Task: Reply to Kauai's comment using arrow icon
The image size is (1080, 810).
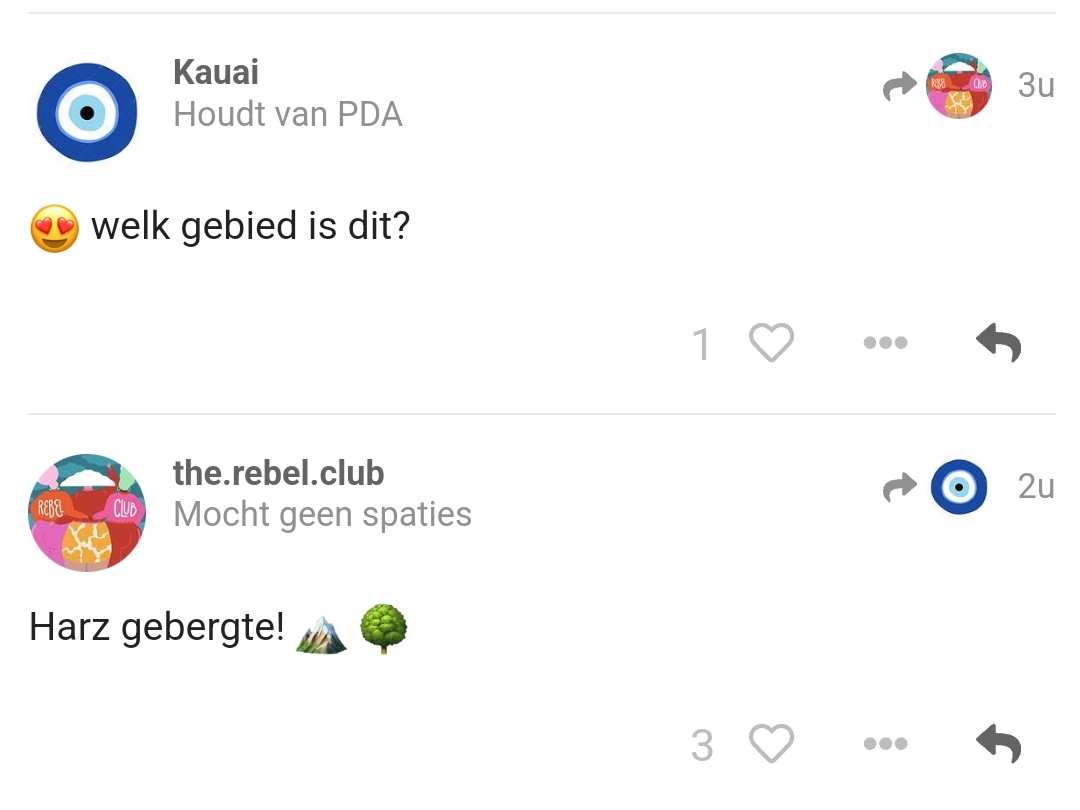Action: [999, 342]
